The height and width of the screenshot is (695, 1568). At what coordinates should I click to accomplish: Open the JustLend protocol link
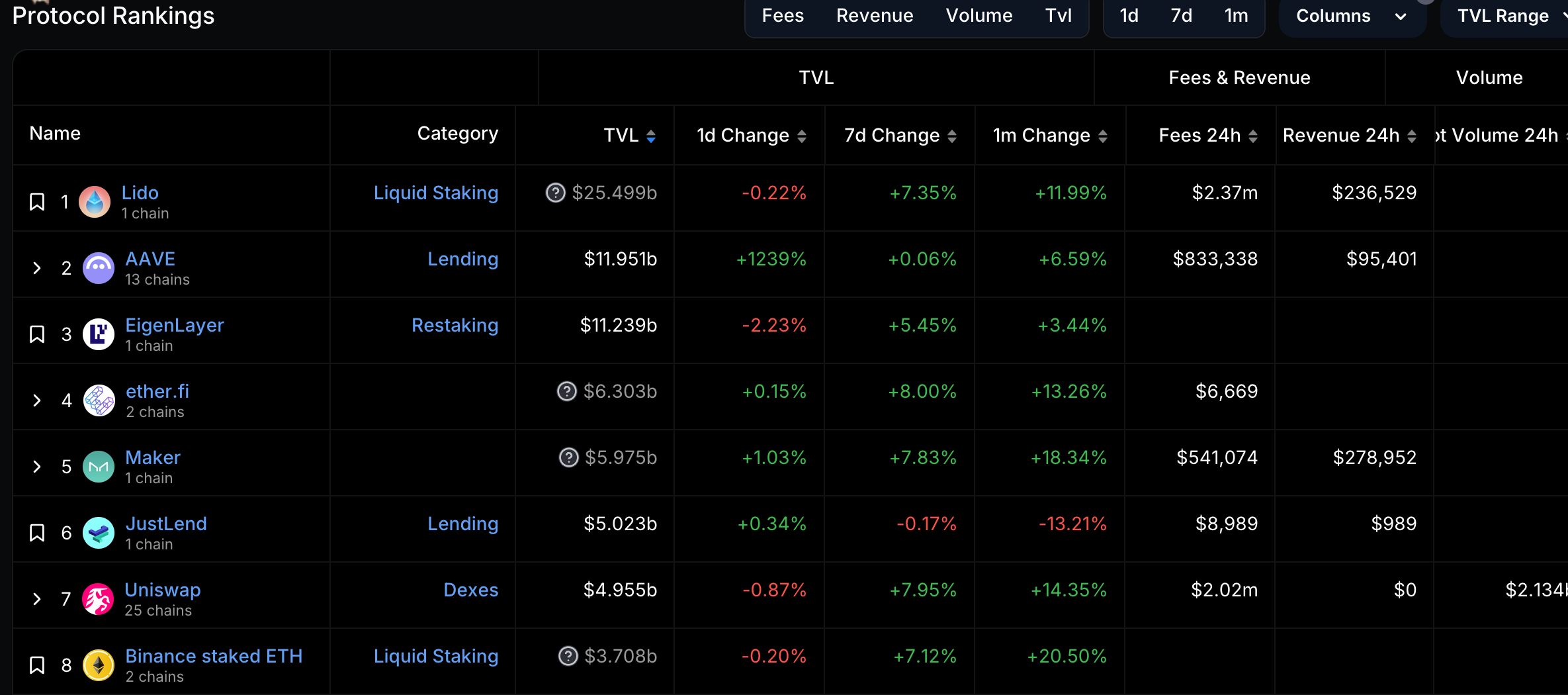(166, 524)
